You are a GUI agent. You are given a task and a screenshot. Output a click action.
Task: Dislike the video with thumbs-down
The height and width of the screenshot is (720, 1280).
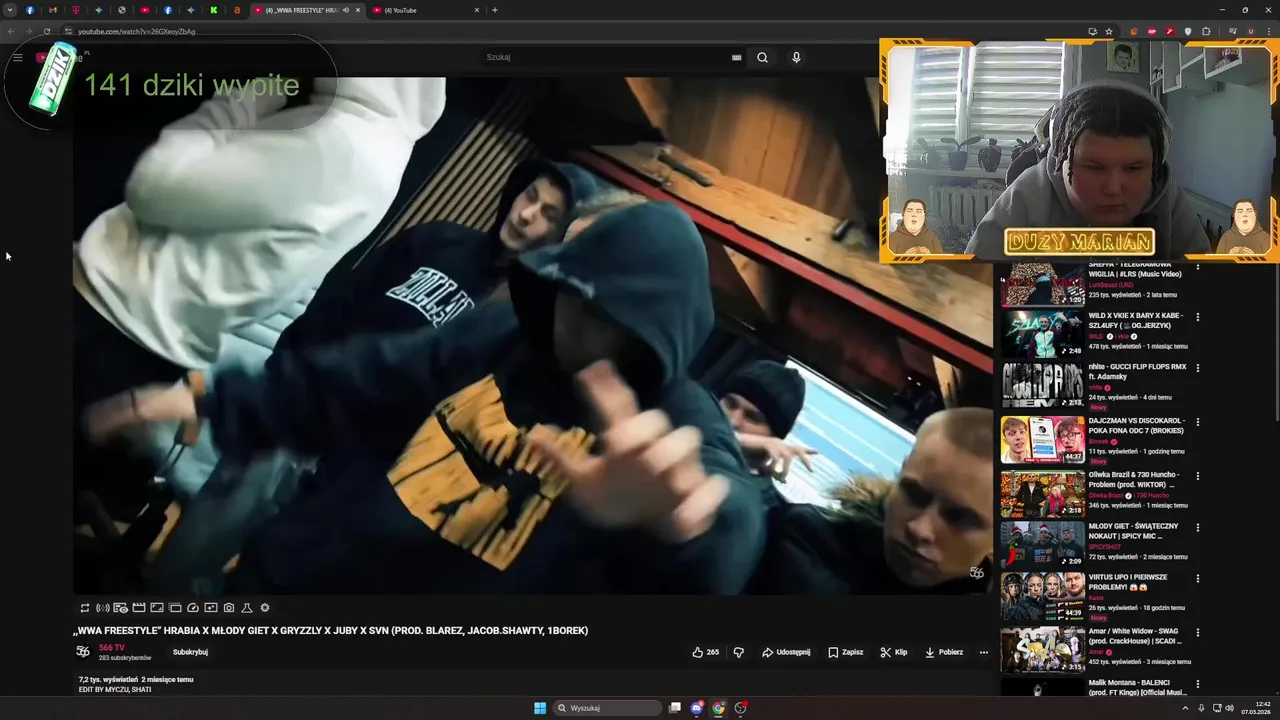click(739, 652)
